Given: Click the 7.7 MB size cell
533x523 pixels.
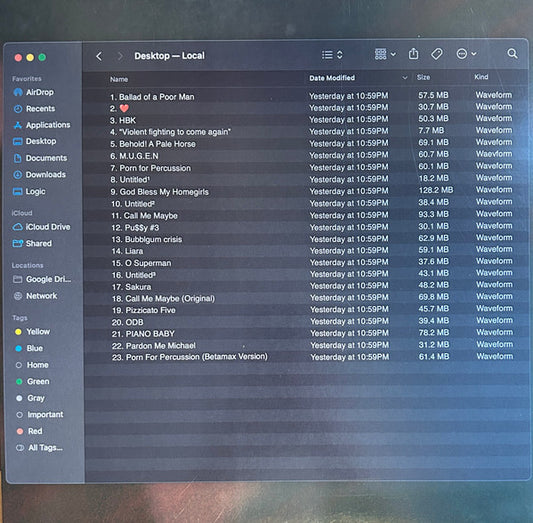Looking at the screenshot, I should pyautogui.click(x=431, y=130).
